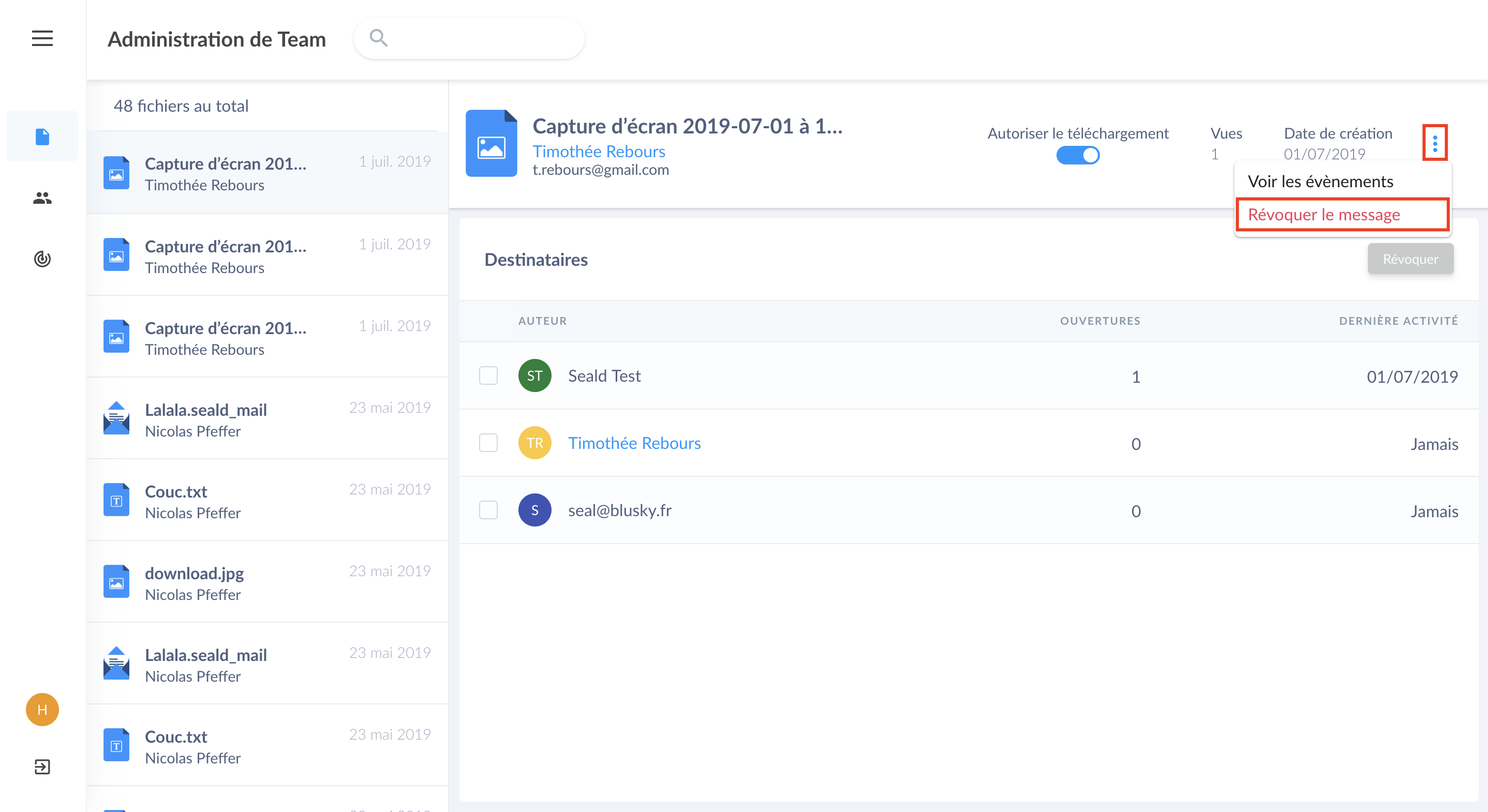This screenshot has height=812, width=1488.
Task: Click the Seald Test recipient name
Action: coord(604,376)
